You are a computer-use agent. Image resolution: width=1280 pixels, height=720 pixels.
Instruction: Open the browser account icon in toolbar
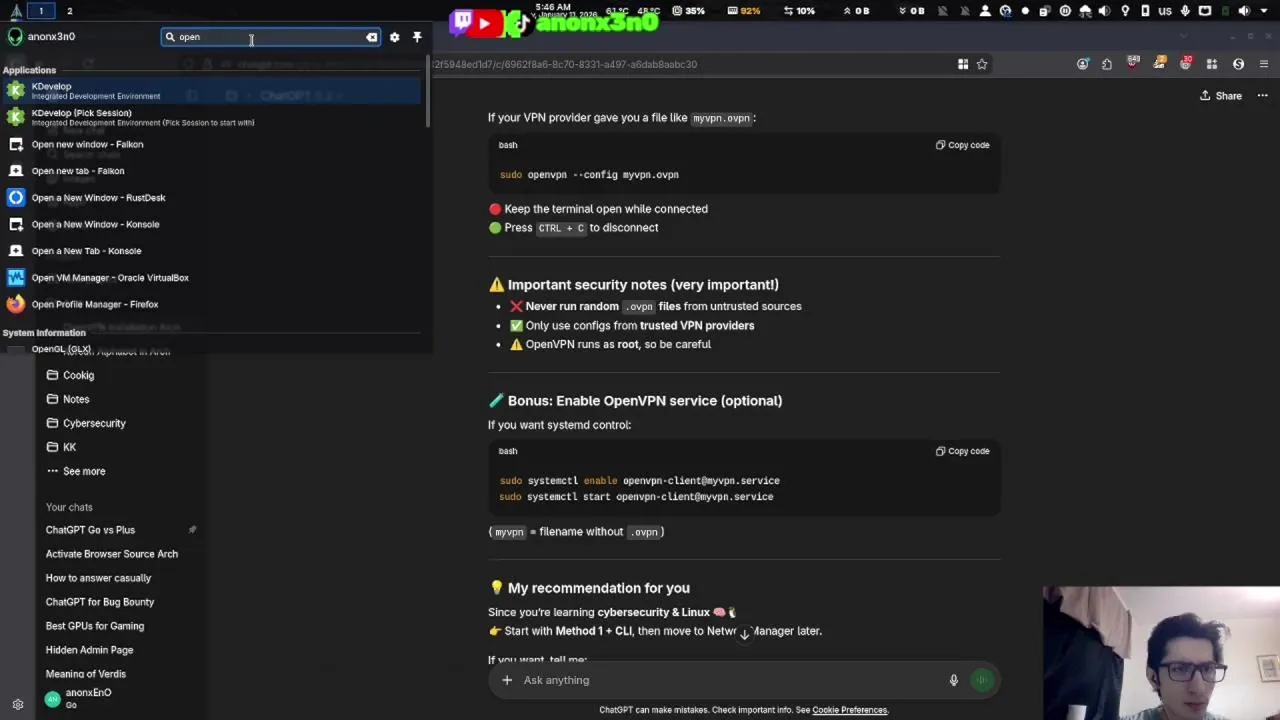(x=1083, y=64)
